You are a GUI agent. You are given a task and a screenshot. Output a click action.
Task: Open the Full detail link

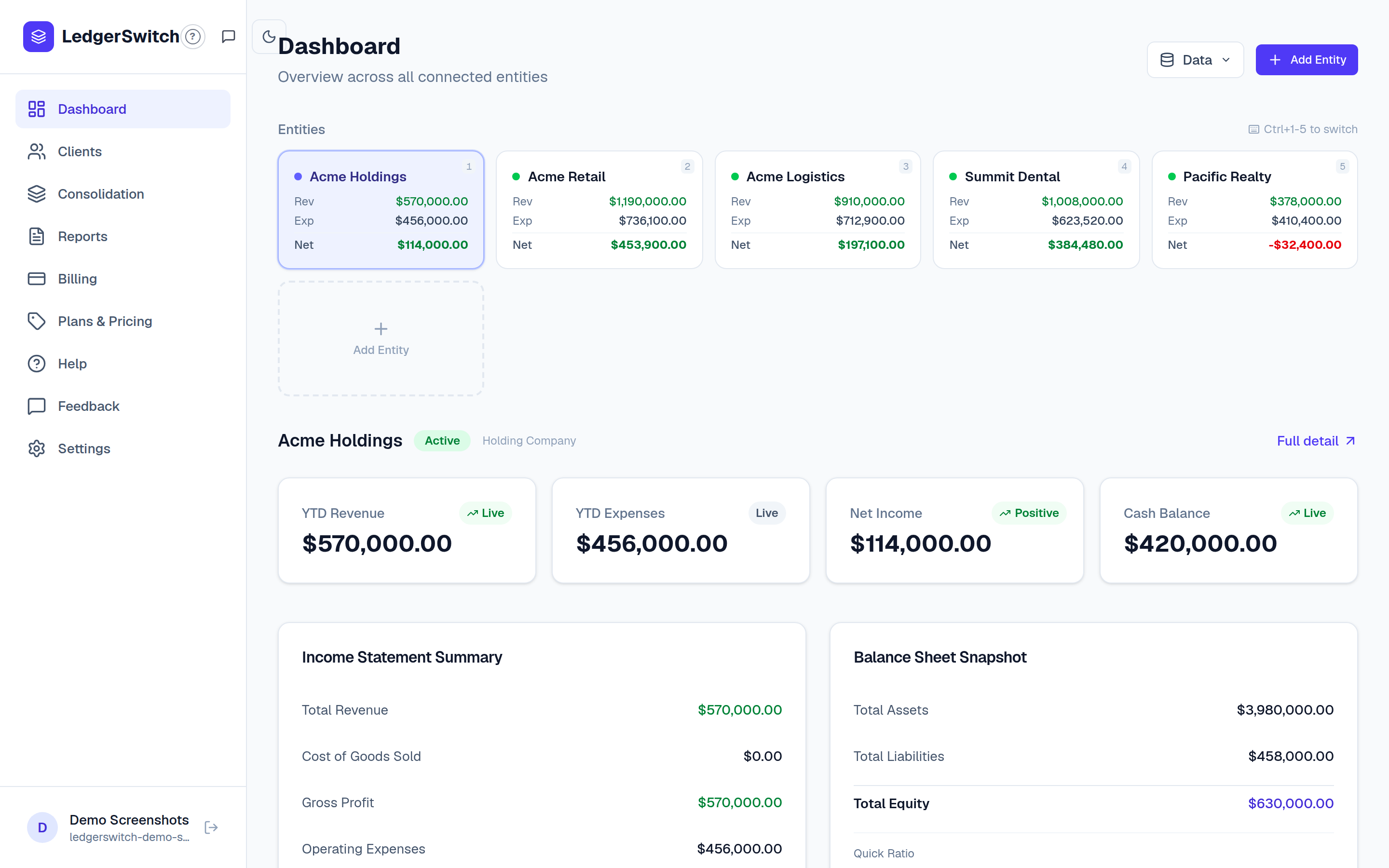[x=1316, y=441]
